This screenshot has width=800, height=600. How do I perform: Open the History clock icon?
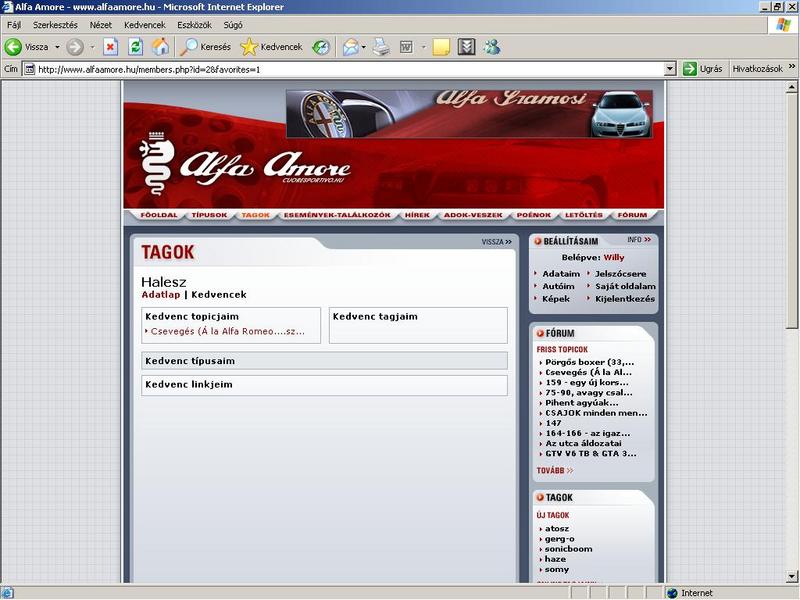[321, 47]
